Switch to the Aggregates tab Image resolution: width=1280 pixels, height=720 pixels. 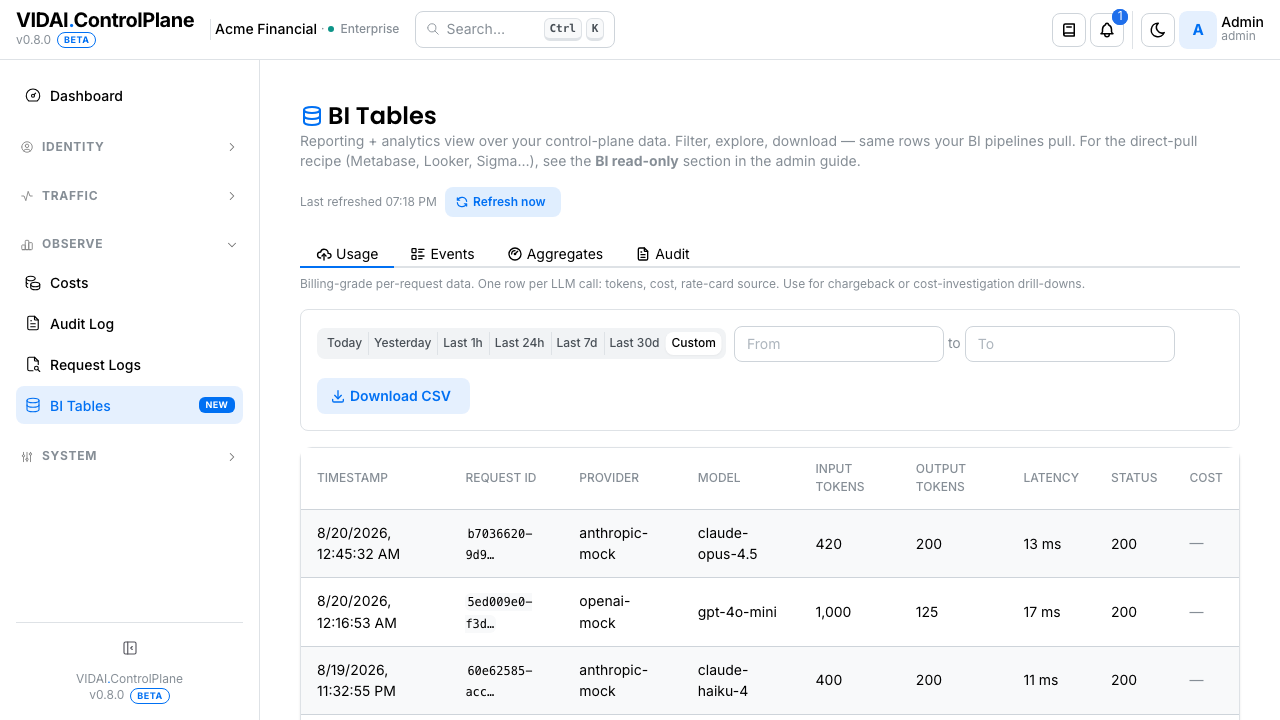555,254
